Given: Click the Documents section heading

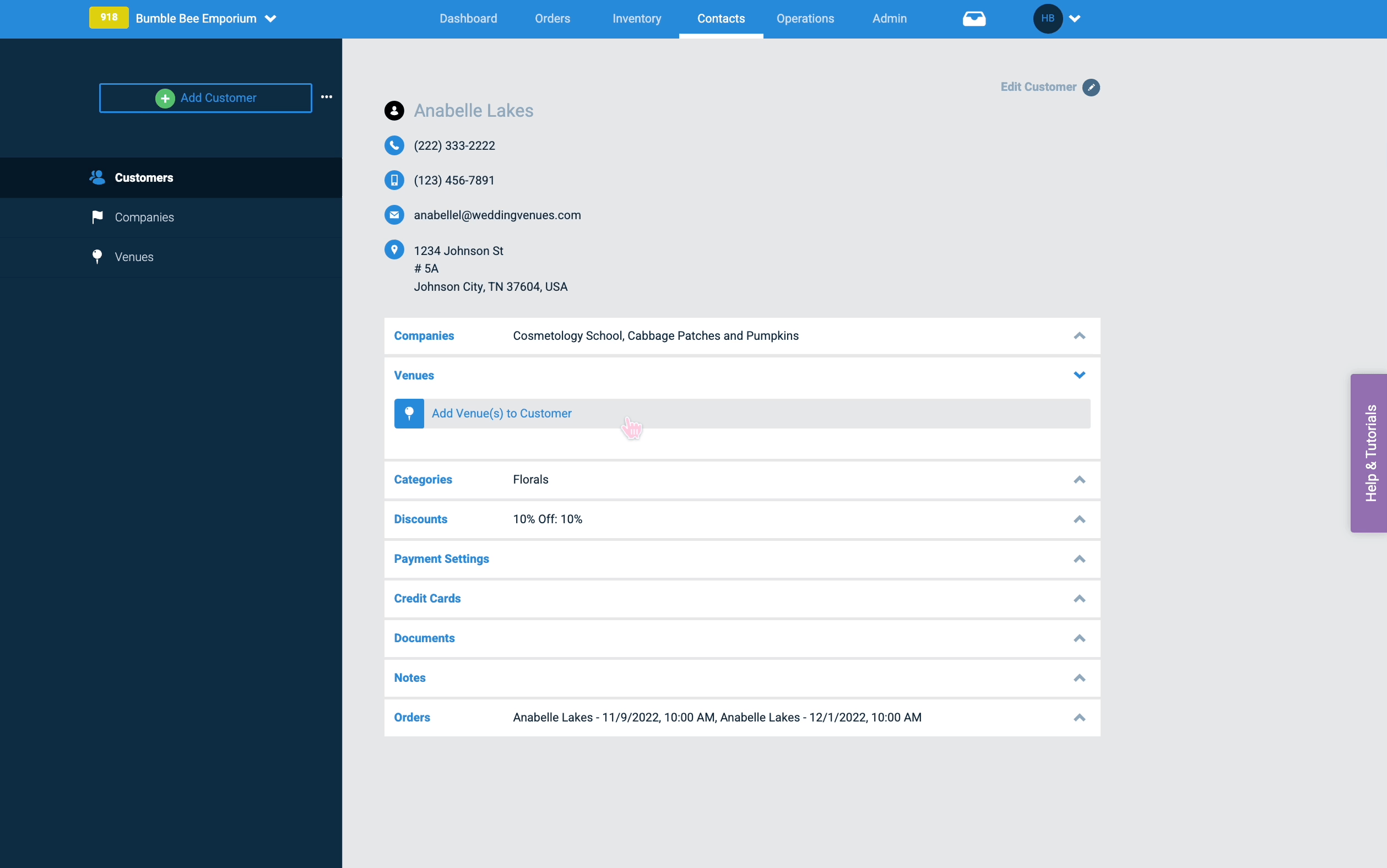Looking at the screenshot, I should coord(424,638).
